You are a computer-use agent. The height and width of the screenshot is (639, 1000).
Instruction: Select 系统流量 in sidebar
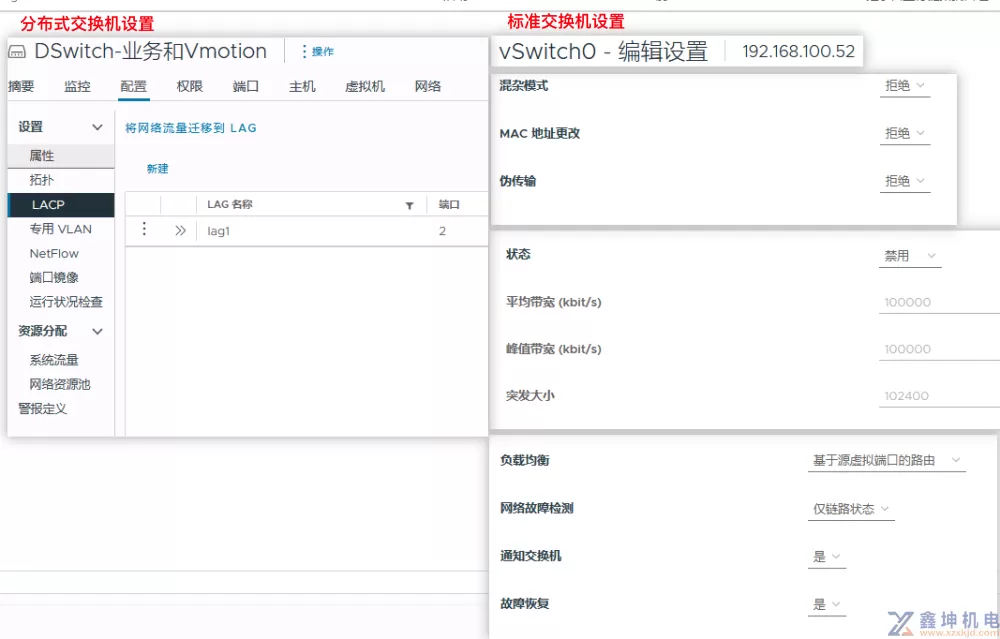coord(54,360)
